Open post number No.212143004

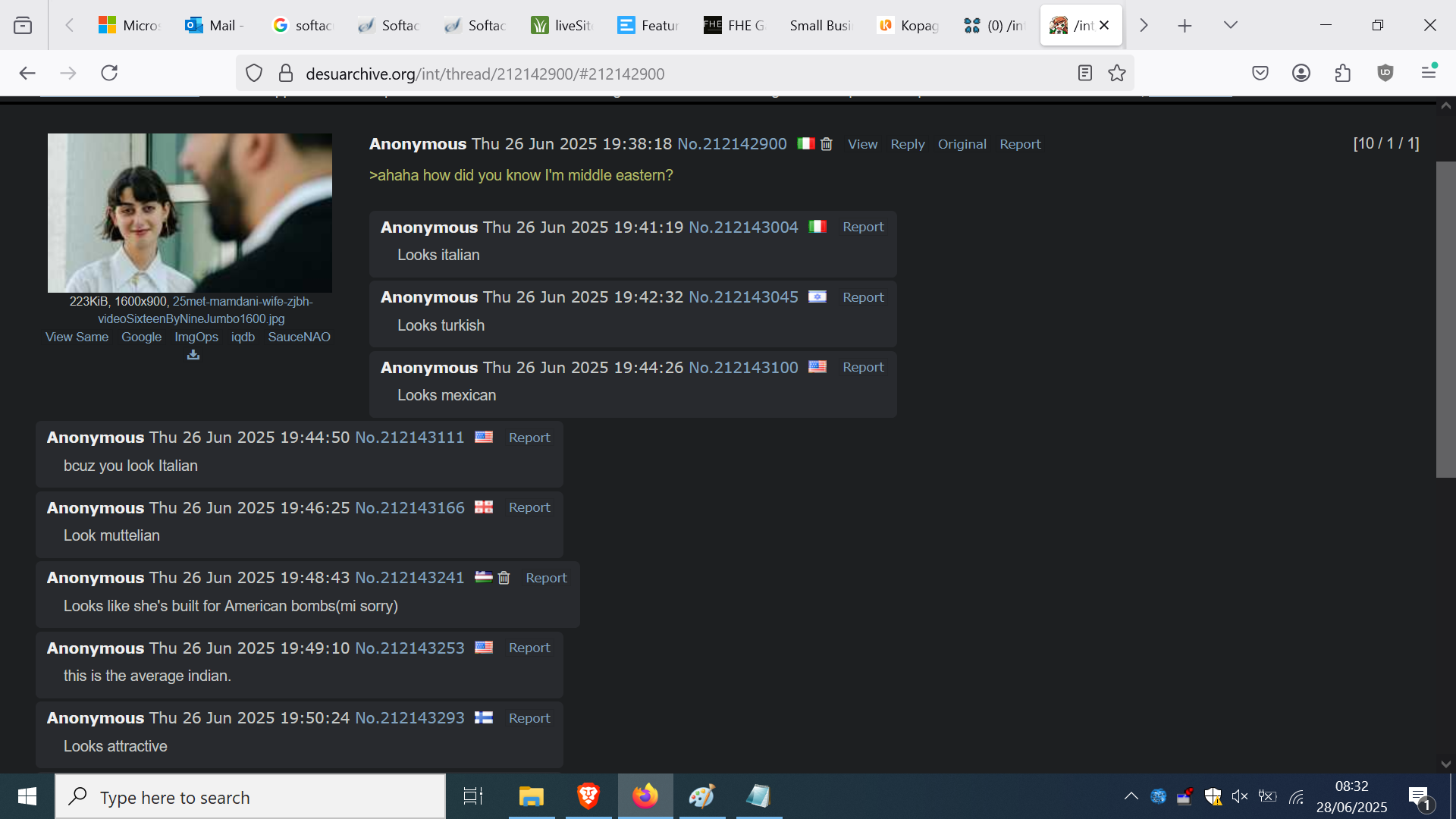[x=743, y=227]
